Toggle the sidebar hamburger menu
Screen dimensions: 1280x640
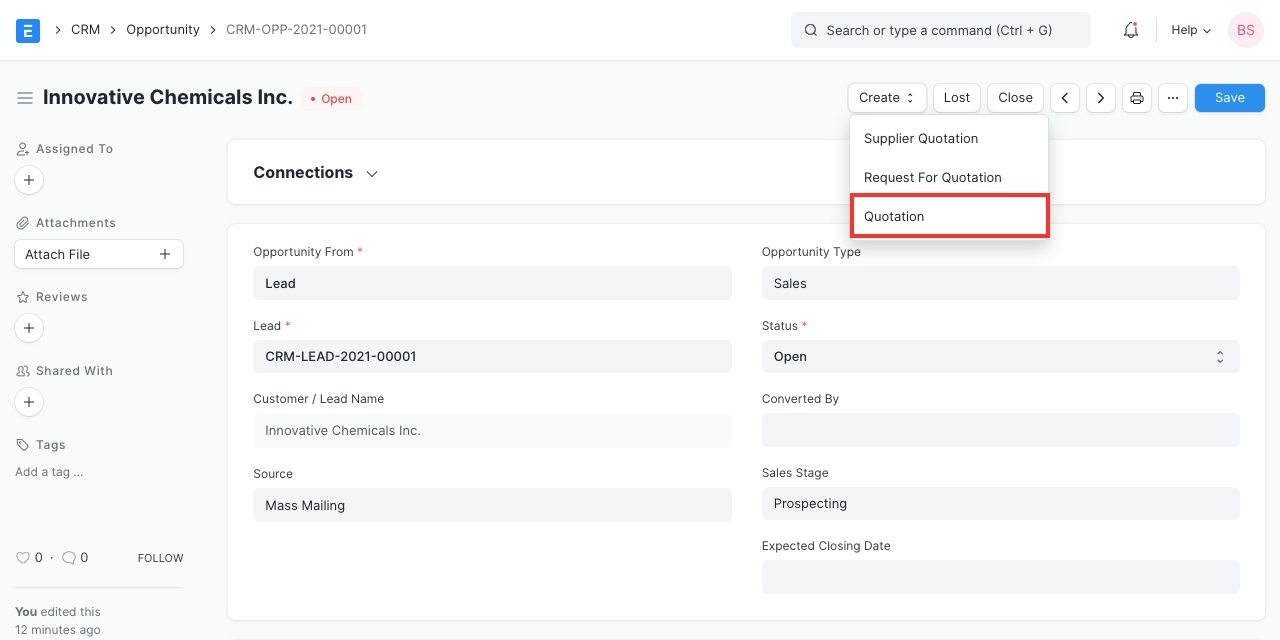point(25,98)
